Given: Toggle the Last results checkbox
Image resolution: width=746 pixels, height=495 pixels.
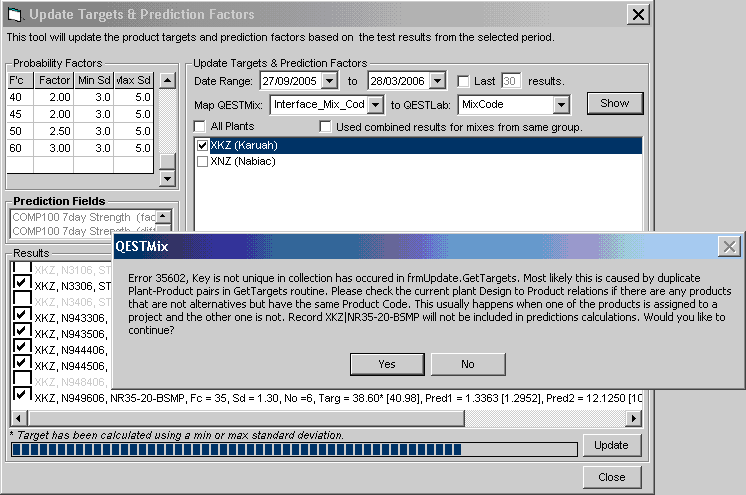Looking at the screenshot, I should (463, 80).
